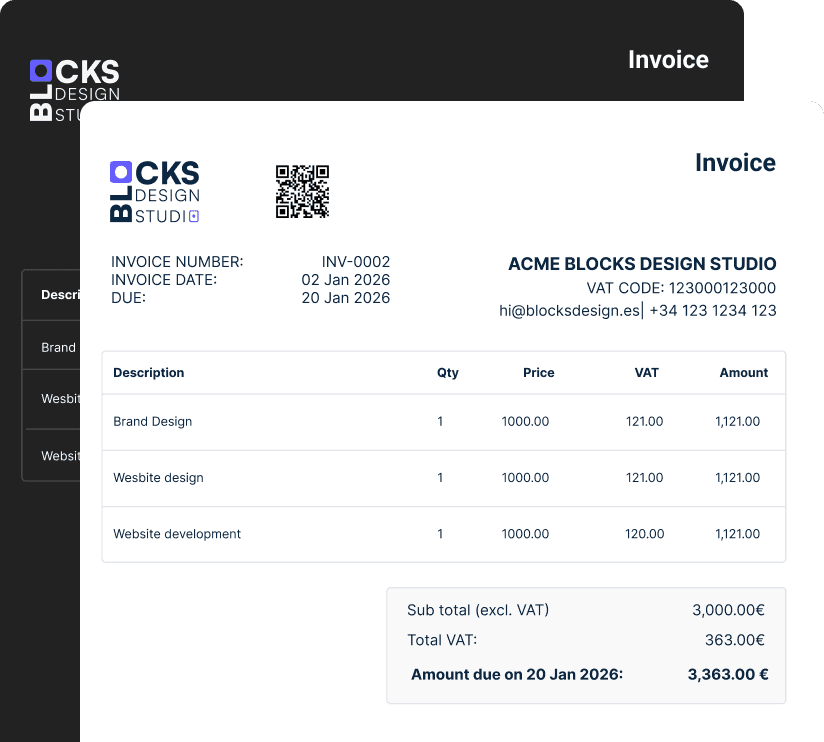Click the amount in Website development row
824x742 pixels.
[x=737, y=534]
